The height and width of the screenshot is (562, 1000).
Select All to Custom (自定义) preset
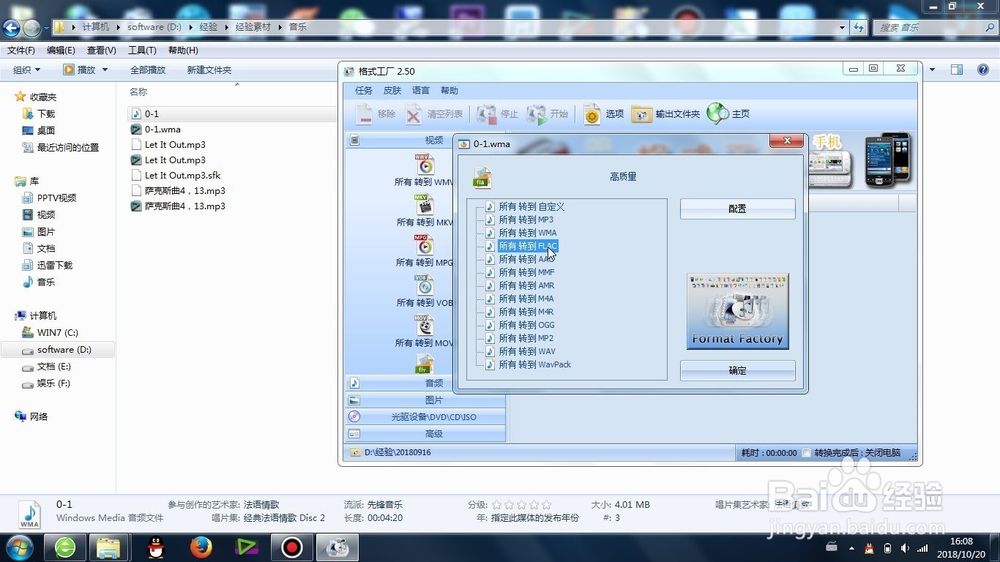pyautogui.click(x=531, y=207)
